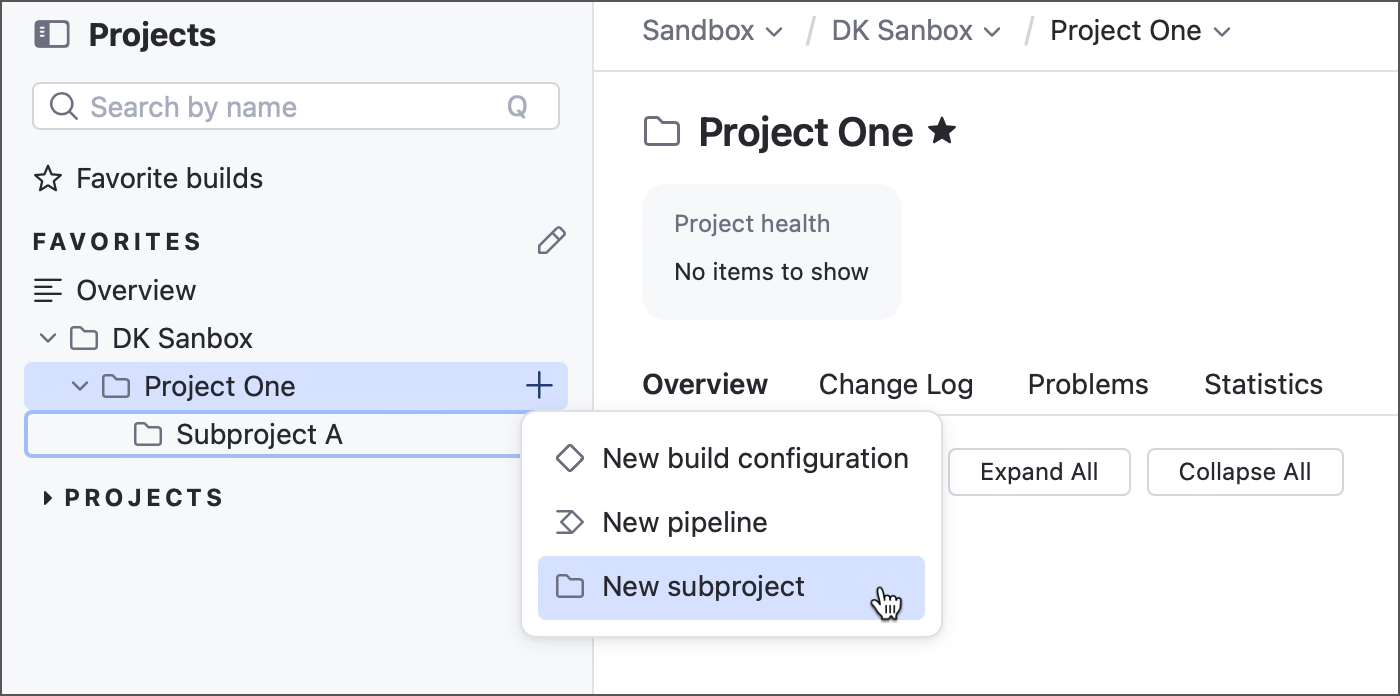This screenshot has width=1400, height=696.
Task: Select New subproject from the menu
Action: pyautogui.click(x=703, y=586)
